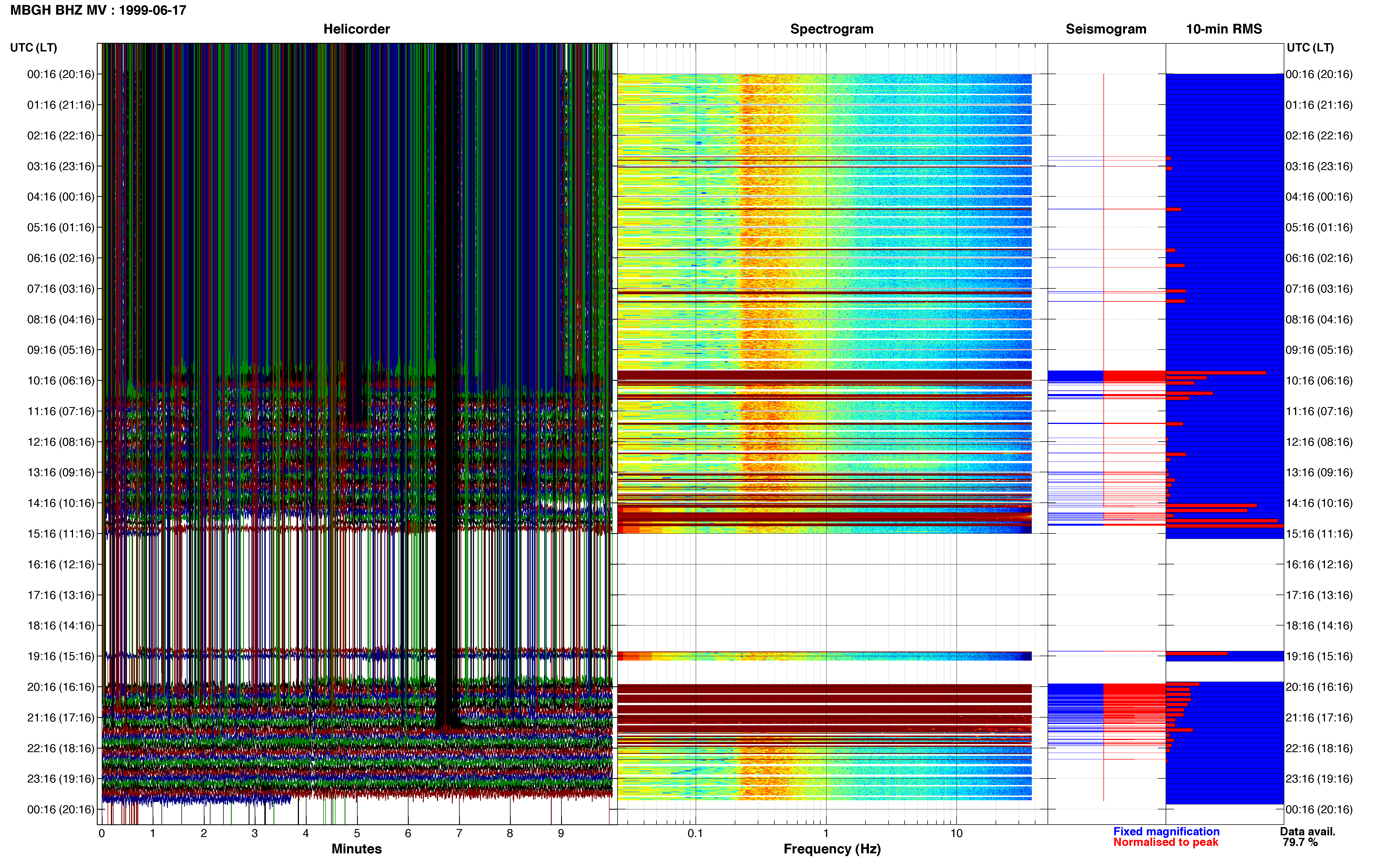
Task: Click the 'Minutes' x-axis label
Action: (356, 849)
